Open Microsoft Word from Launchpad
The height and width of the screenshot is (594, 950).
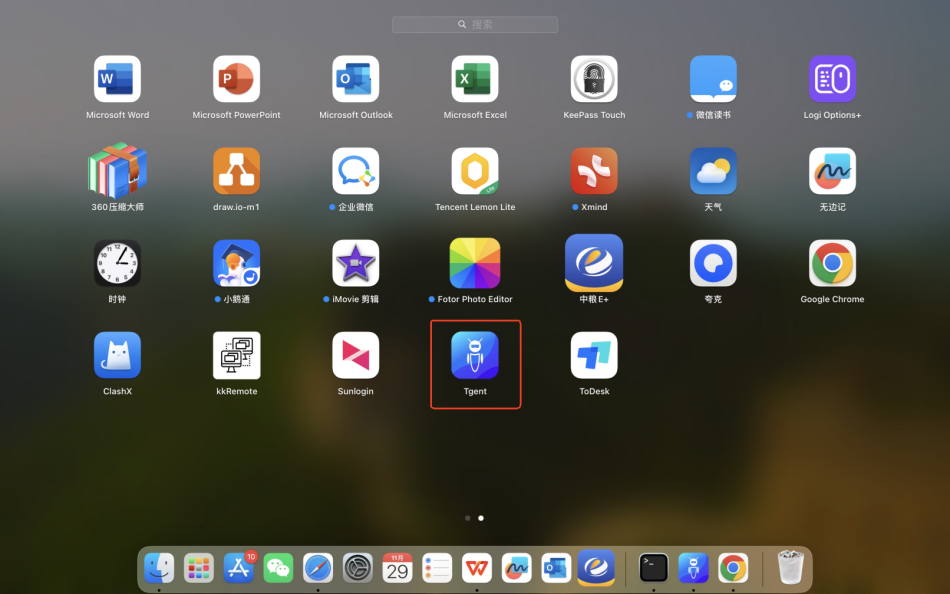click(x=117, y=79)
